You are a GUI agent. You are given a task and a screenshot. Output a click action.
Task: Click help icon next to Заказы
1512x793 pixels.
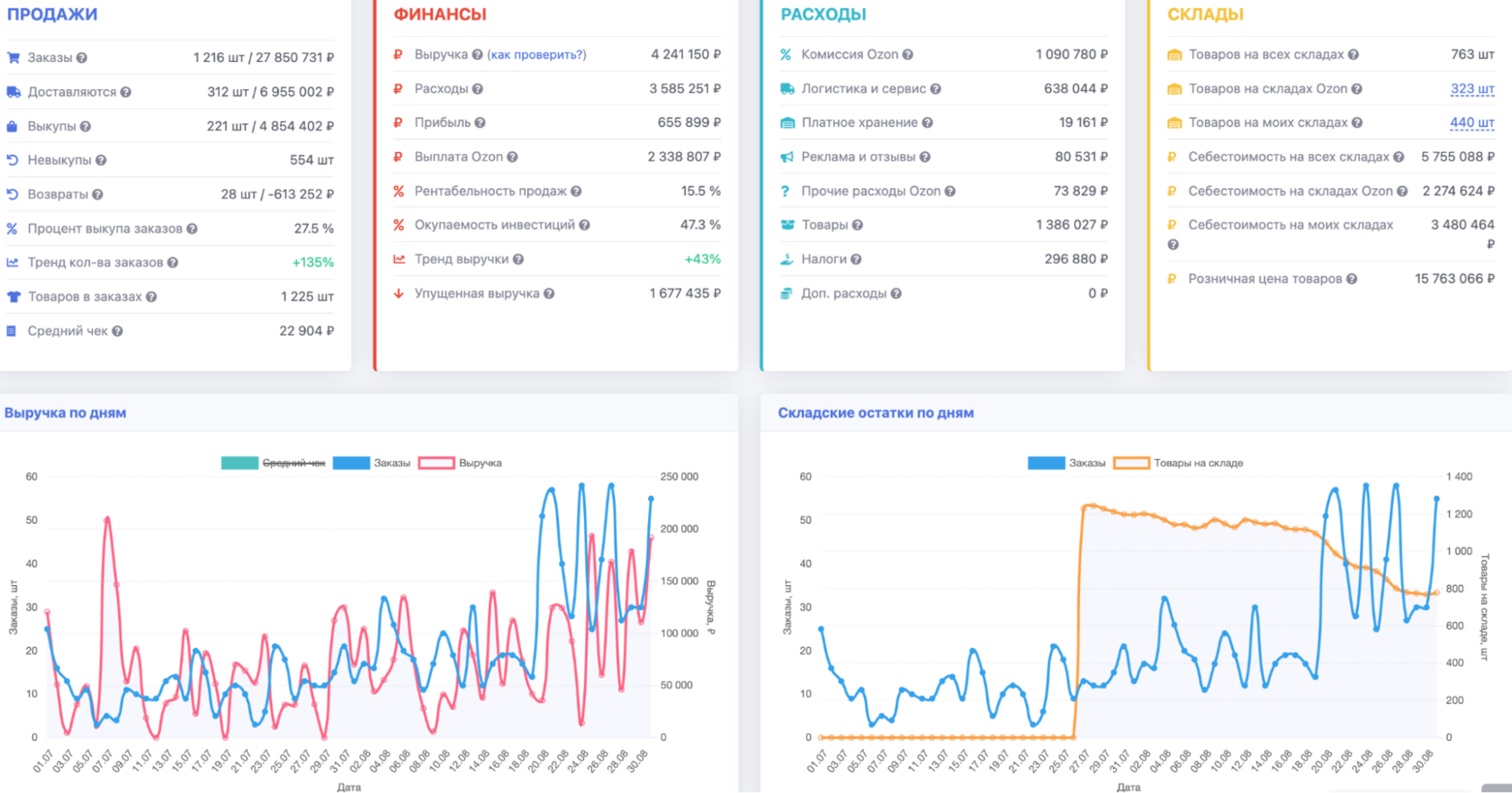coord(82,58)
